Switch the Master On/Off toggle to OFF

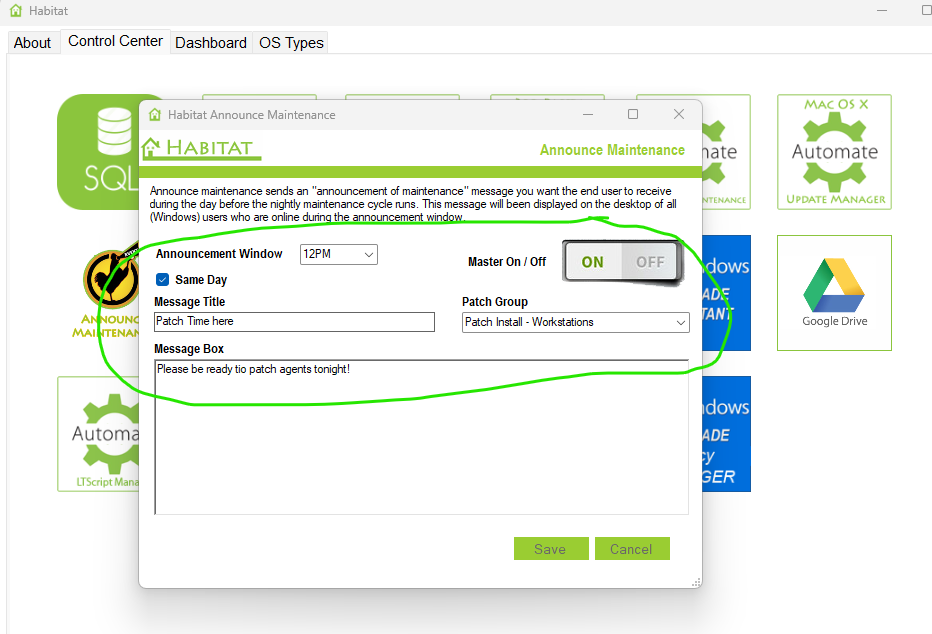pyautogui.click(x=650, y=261)
